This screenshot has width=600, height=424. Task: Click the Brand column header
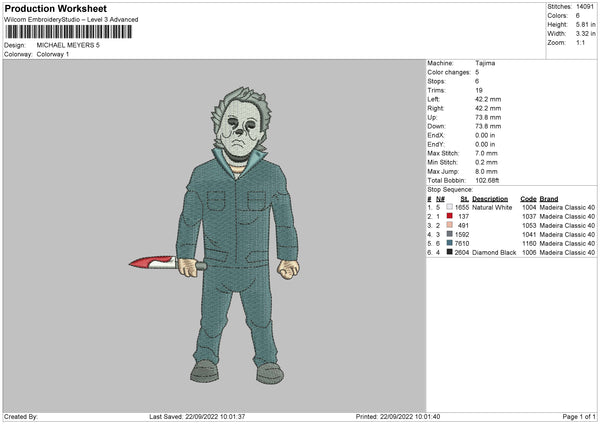pyautogui.click(x=549, y=199)
